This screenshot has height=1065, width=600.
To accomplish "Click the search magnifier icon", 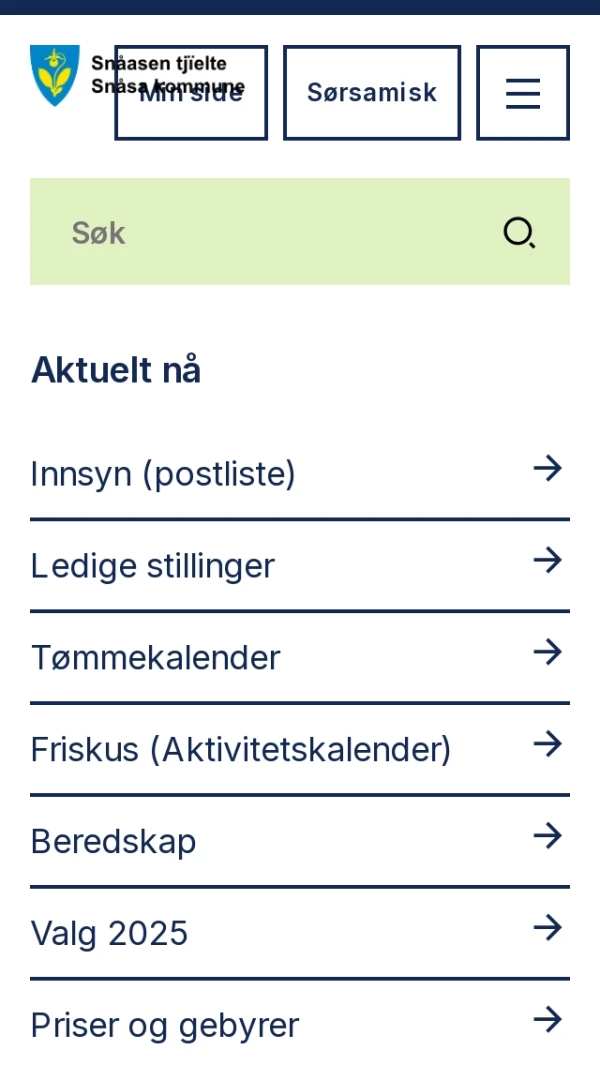I will point(519,232).
